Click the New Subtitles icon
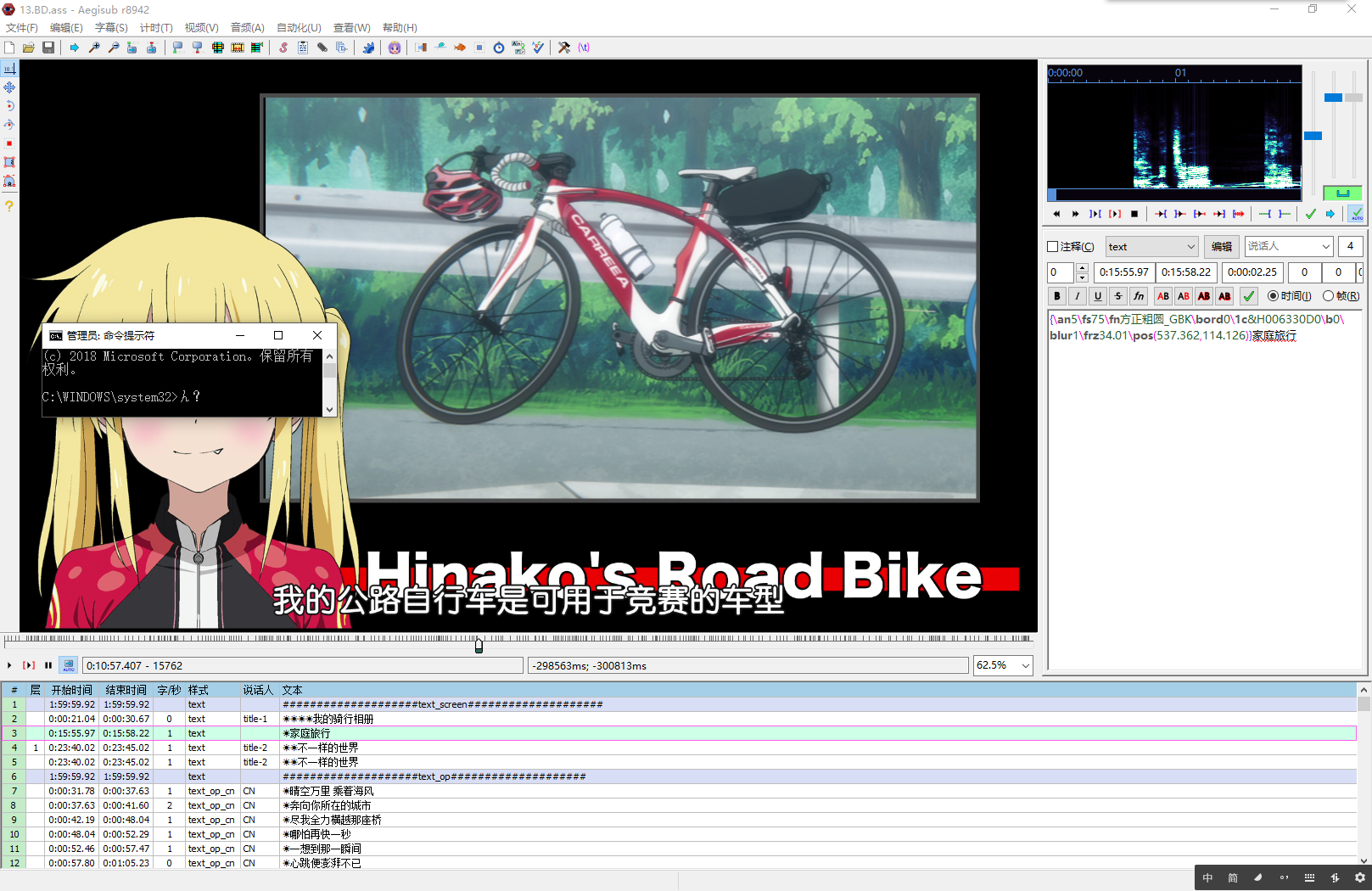This screenshot has height=891, width=1372. (9, 48)
